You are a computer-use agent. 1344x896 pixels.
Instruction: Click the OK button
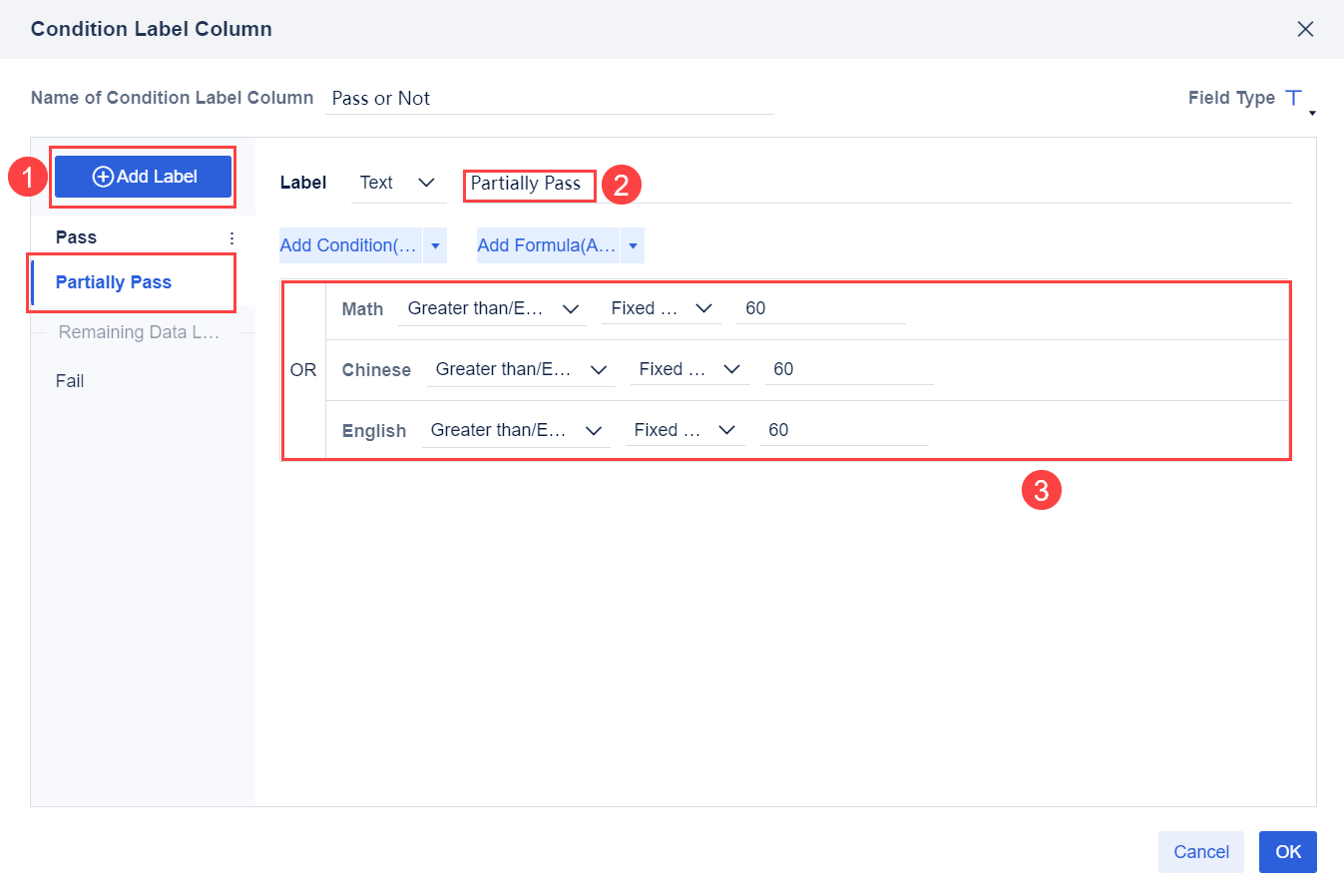click(1287, 851)
